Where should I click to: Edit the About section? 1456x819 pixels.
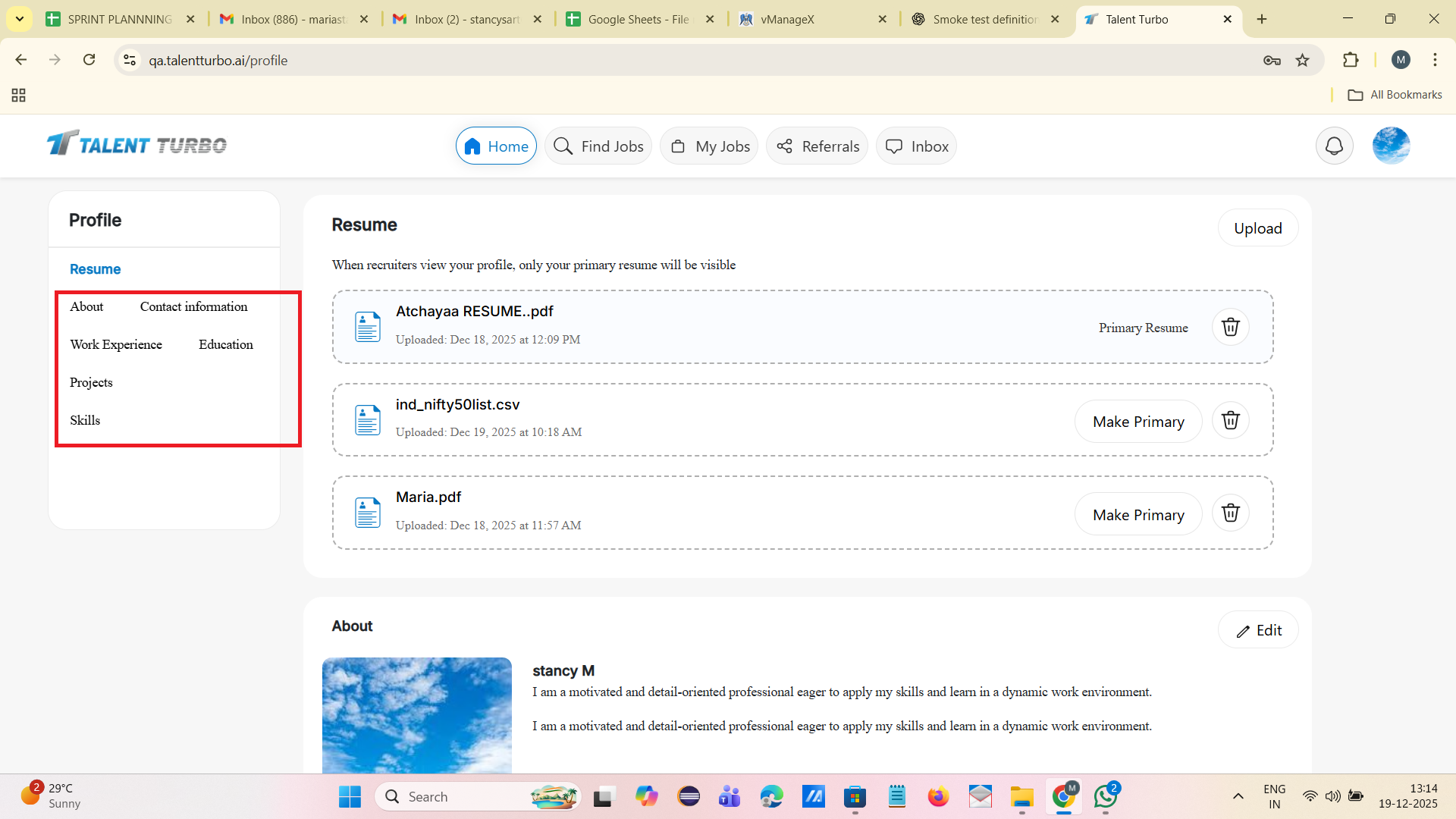[x=1257, y=630]
